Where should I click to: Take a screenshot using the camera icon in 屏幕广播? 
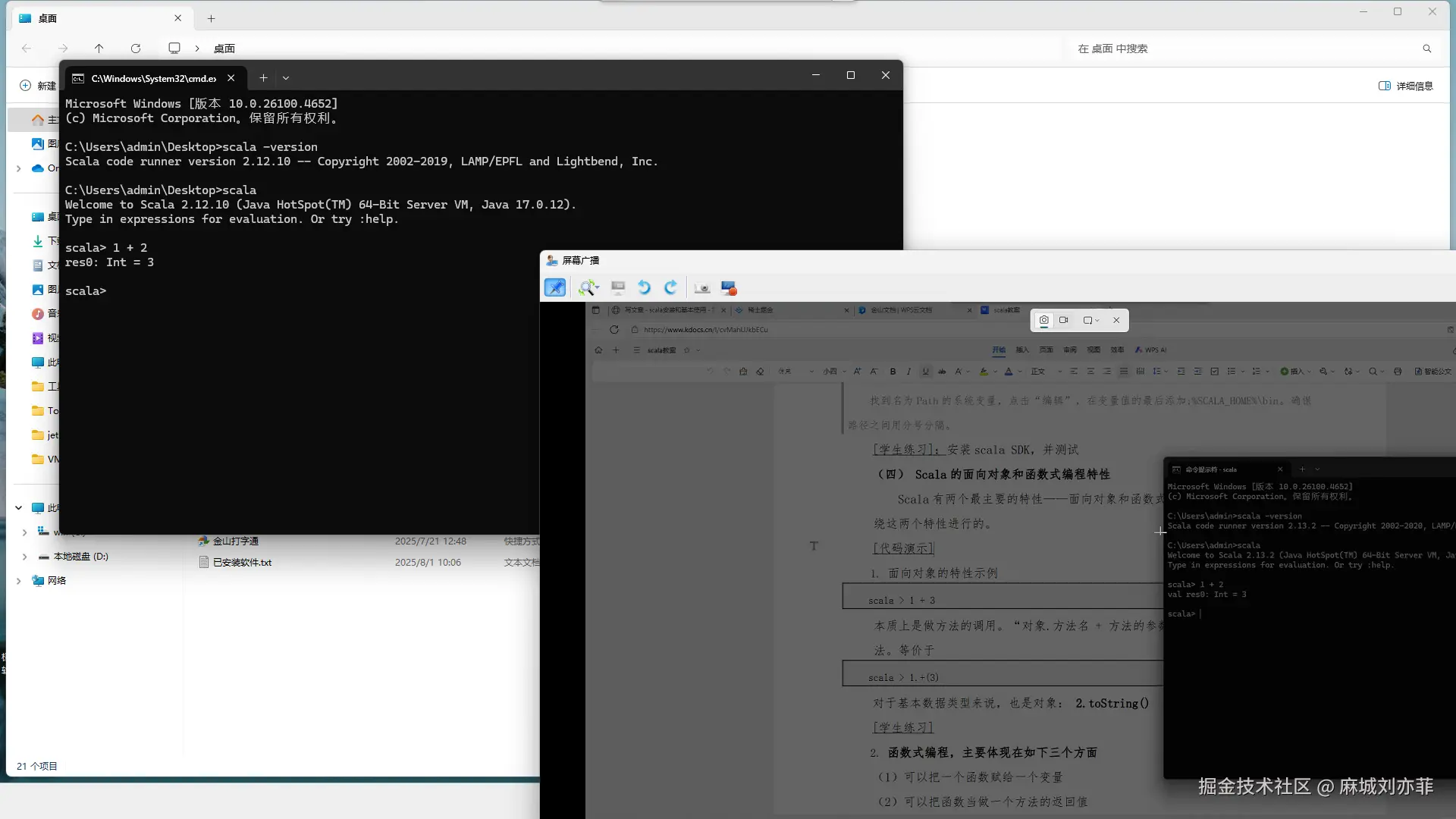coord(701,287)
